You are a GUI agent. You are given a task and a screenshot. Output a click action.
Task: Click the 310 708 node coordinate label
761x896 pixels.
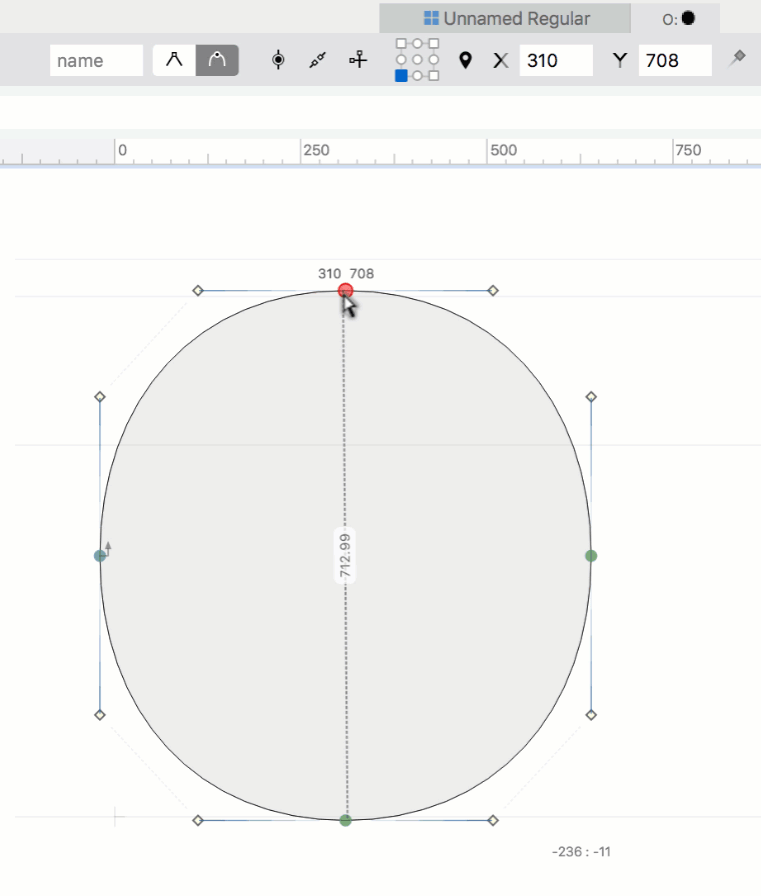(346, 274)
